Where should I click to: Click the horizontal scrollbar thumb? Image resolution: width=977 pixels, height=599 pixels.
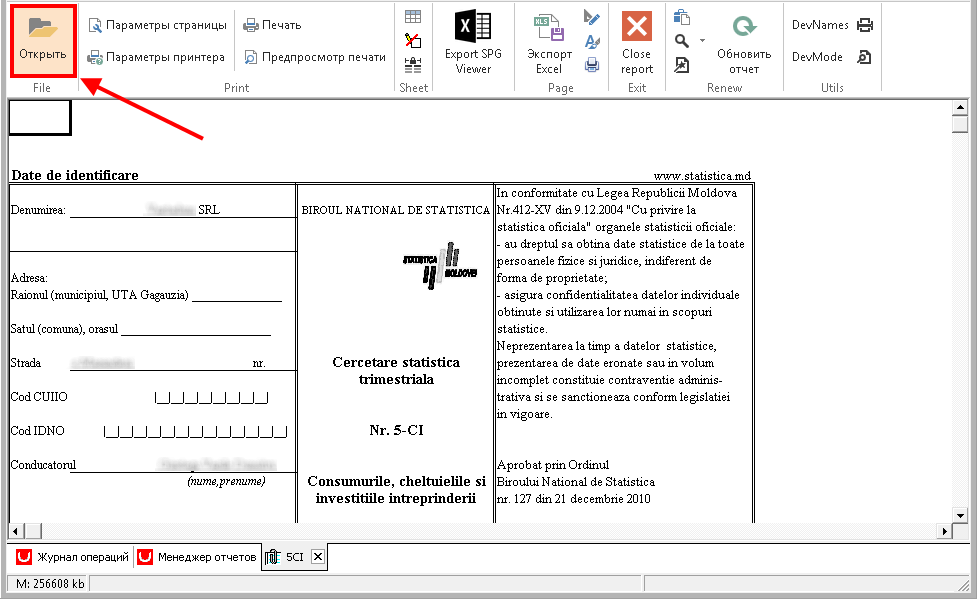tap(33, 531)
